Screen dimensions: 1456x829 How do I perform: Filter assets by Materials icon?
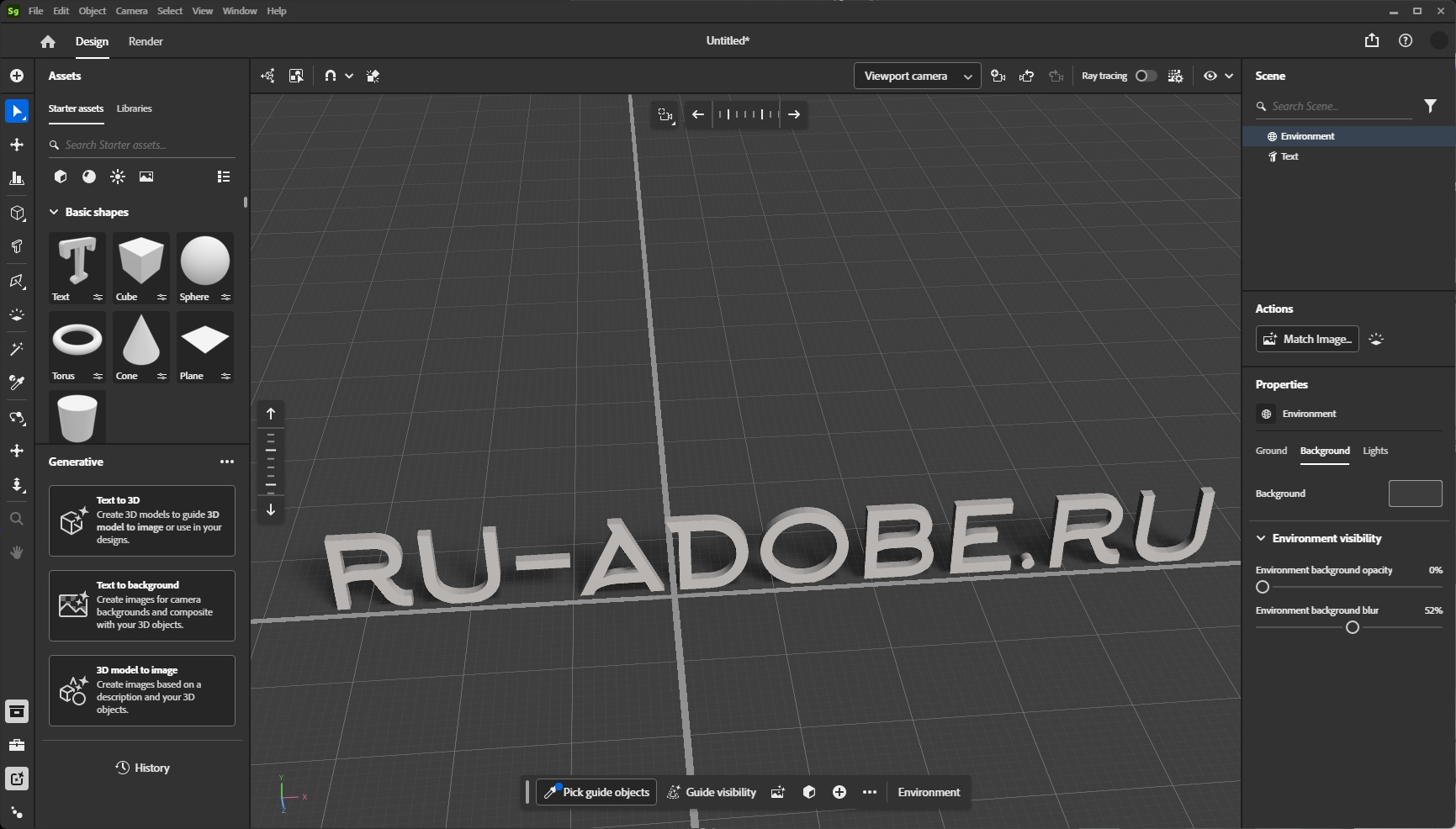pos(89,177)
